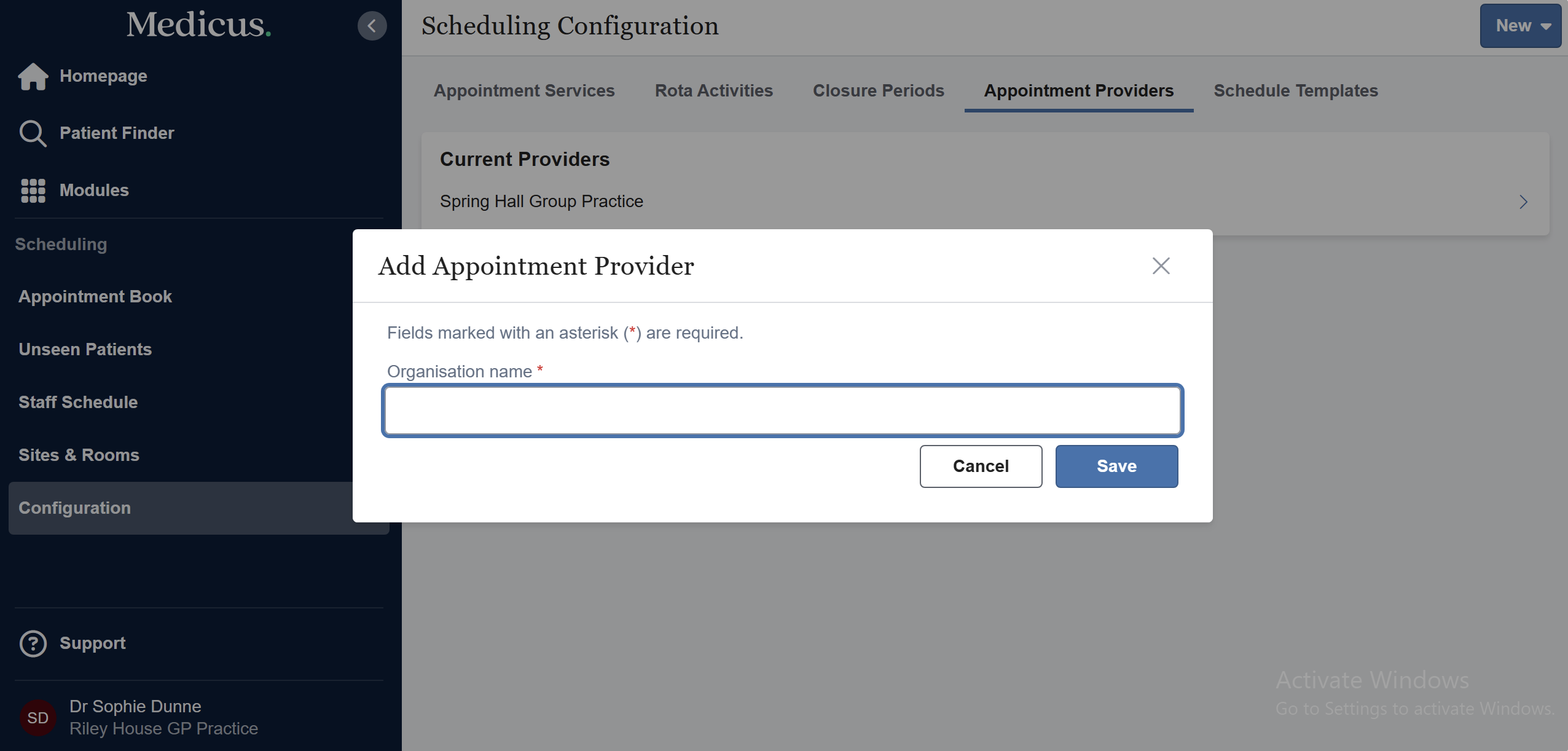Open the Appointment Book page
This screenshot has height=751, width=1568.
click(95, 296)
